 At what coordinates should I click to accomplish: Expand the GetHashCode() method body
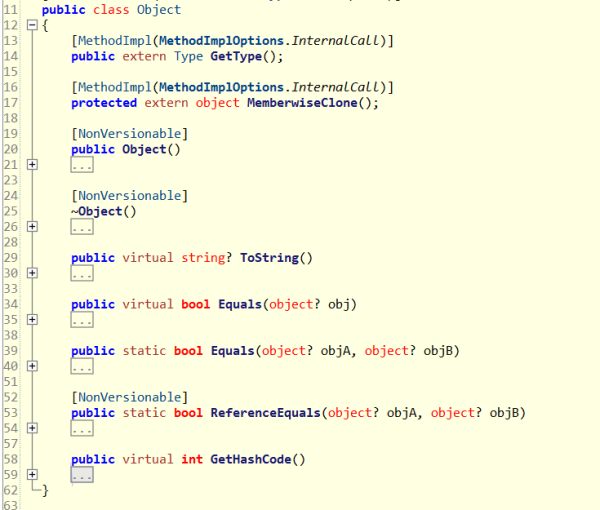tap(32, 474)
